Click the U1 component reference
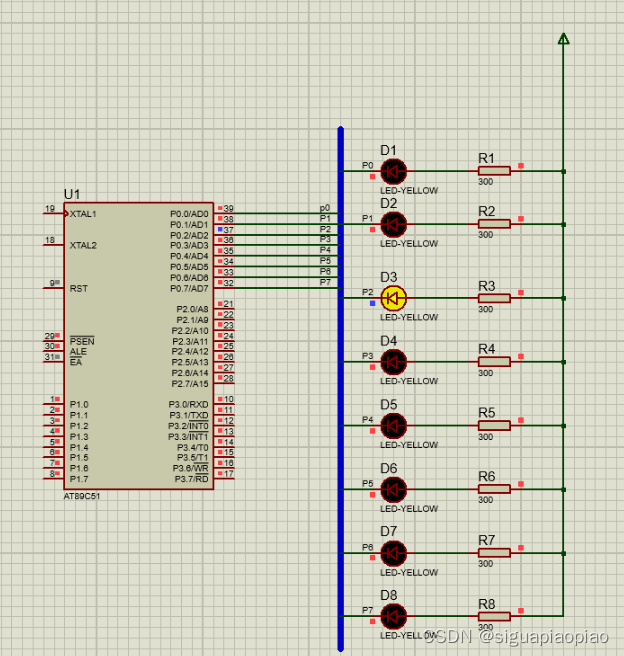 coord(72,194)
